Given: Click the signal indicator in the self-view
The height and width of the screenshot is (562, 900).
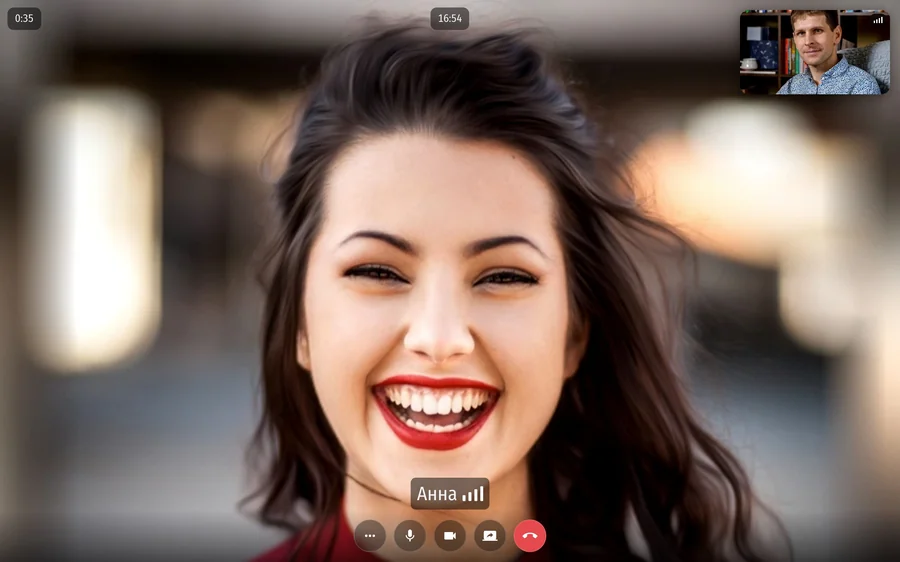Looking at the screenshot, I should (x=878, y=20).
